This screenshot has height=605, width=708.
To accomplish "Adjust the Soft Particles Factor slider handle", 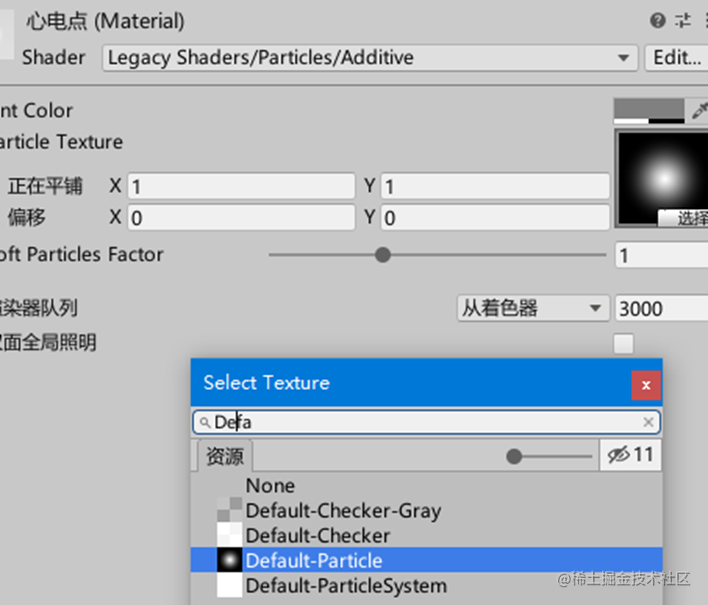I will click(x=382, y=255).
